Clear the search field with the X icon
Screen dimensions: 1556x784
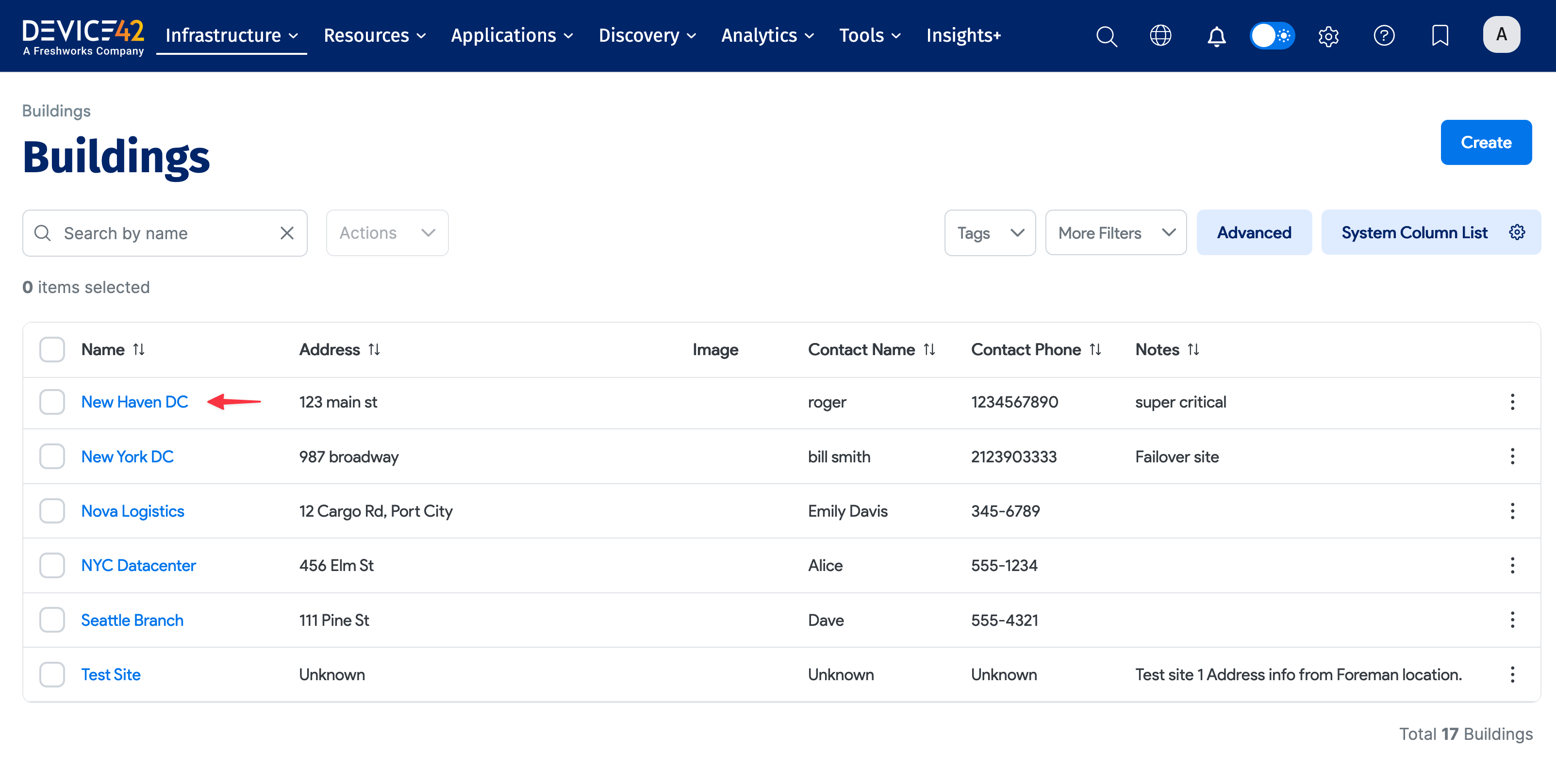(287, 233)
